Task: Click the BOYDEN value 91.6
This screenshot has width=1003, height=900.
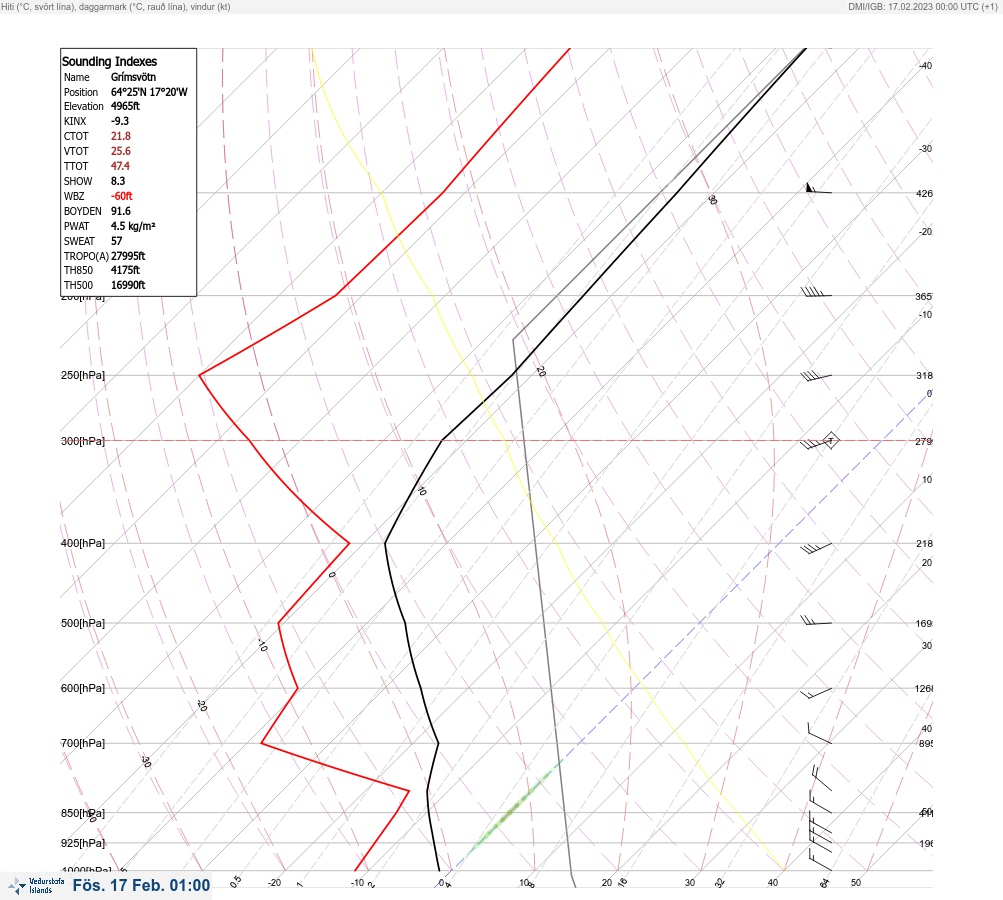Action: [121, 211]
